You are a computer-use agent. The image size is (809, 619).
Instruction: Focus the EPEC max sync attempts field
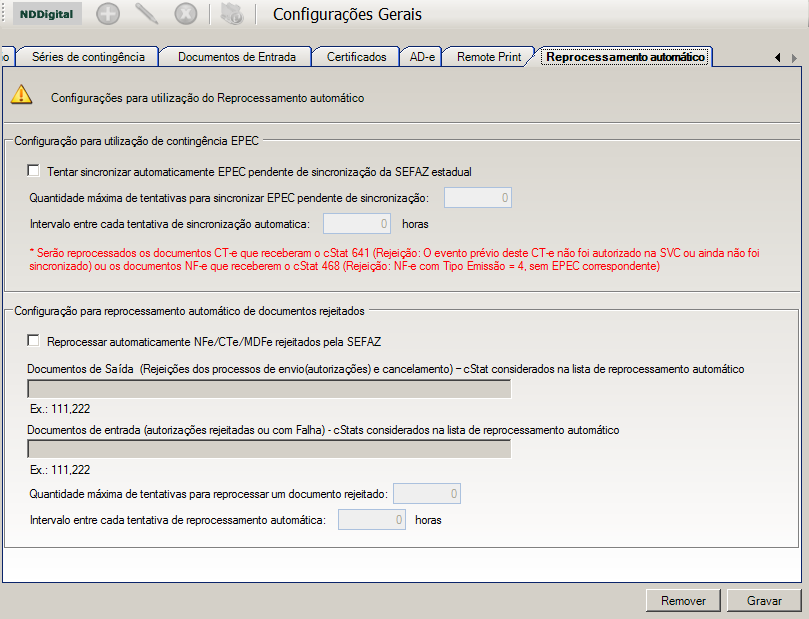coord(478,198)
